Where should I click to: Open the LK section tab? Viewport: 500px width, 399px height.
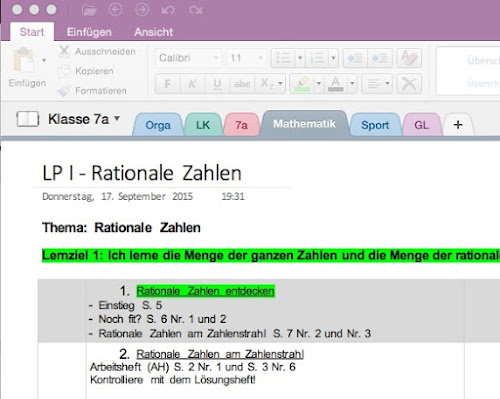[x=203, y=125]
